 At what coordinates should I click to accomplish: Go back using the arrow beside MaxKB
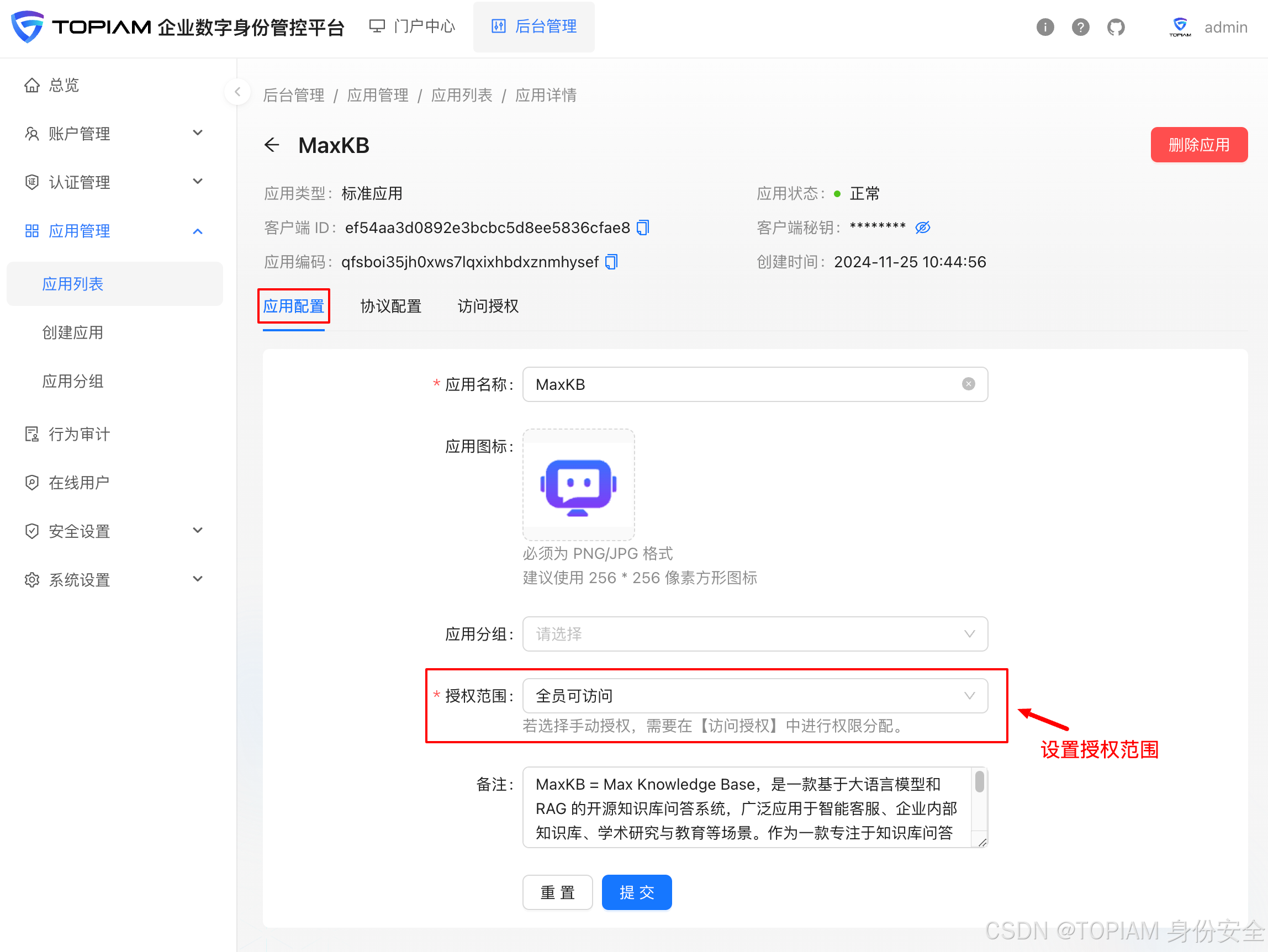click(x=272, y=145)
